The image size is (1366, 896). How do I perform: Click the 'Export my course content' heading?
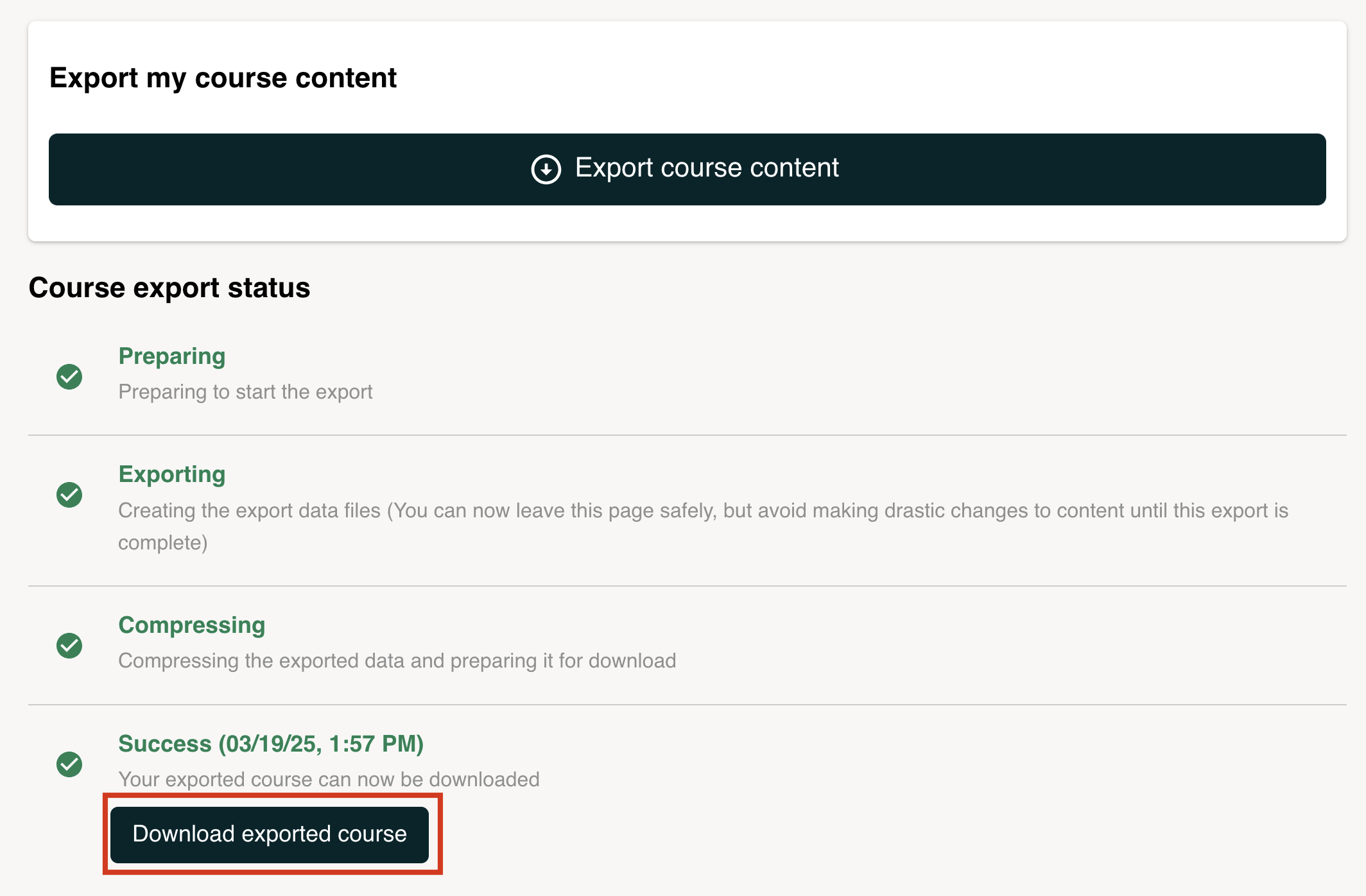pyautogui.click(x=223, y=78)
